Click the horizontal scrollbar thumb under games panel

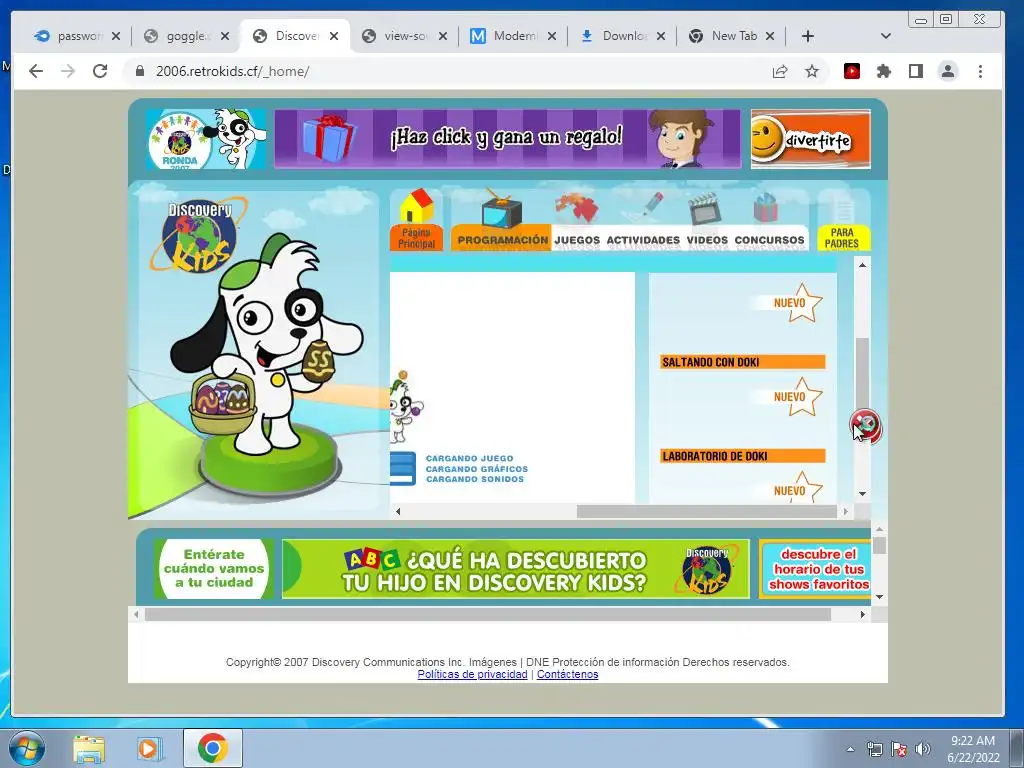coord(707,511)
